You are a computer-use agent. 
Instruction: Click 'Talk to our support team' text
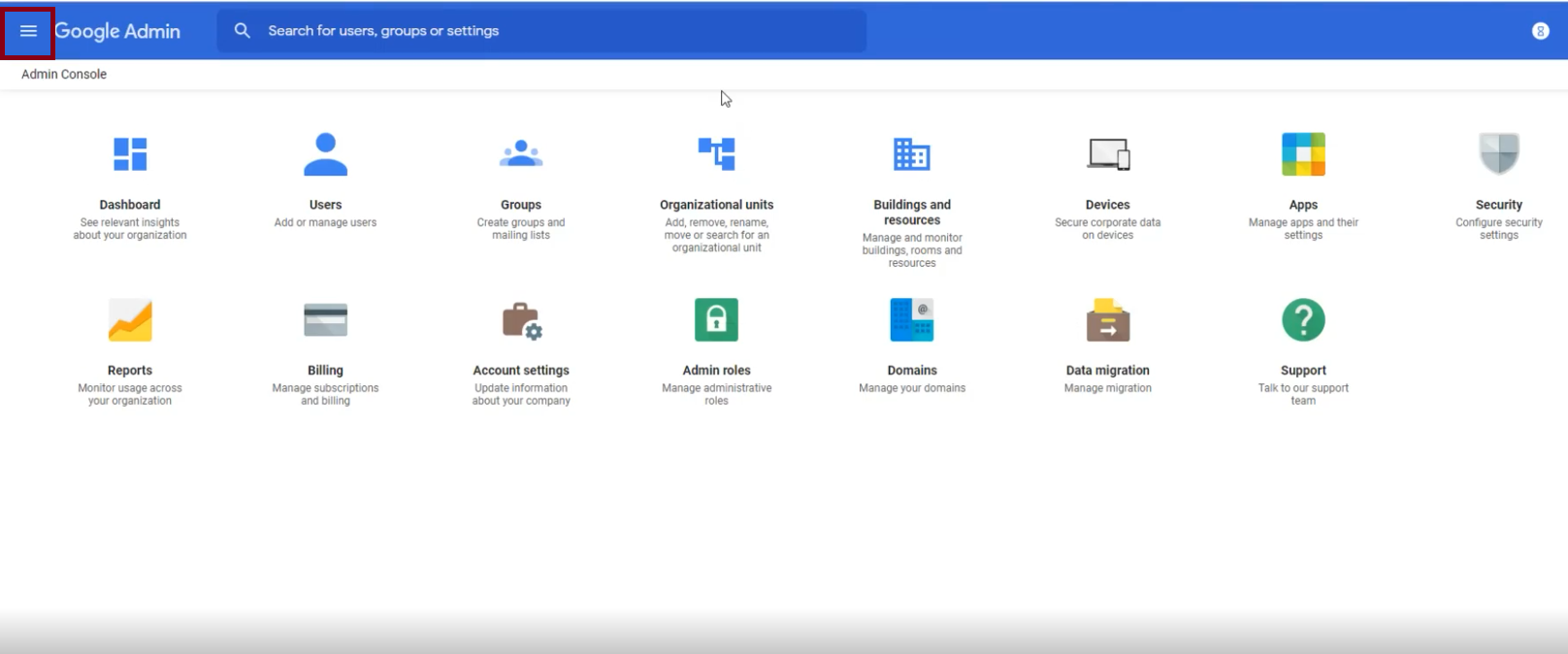click(1303, 394)
